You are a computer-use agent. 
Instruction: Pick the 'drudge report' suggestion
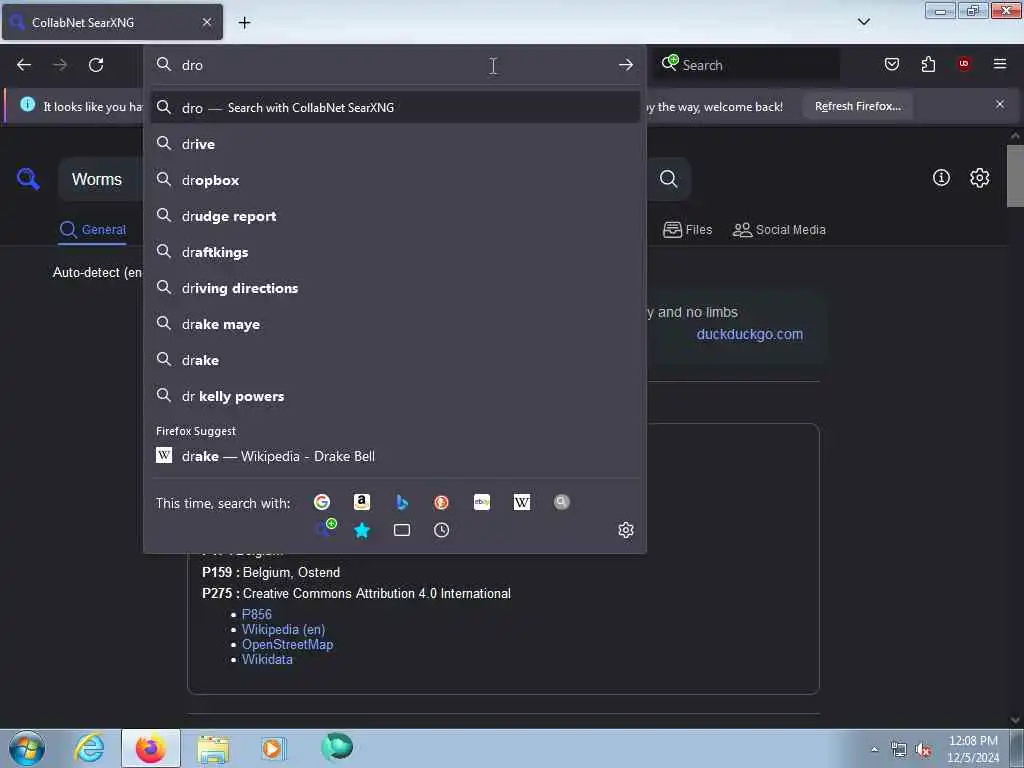[395, 216]
